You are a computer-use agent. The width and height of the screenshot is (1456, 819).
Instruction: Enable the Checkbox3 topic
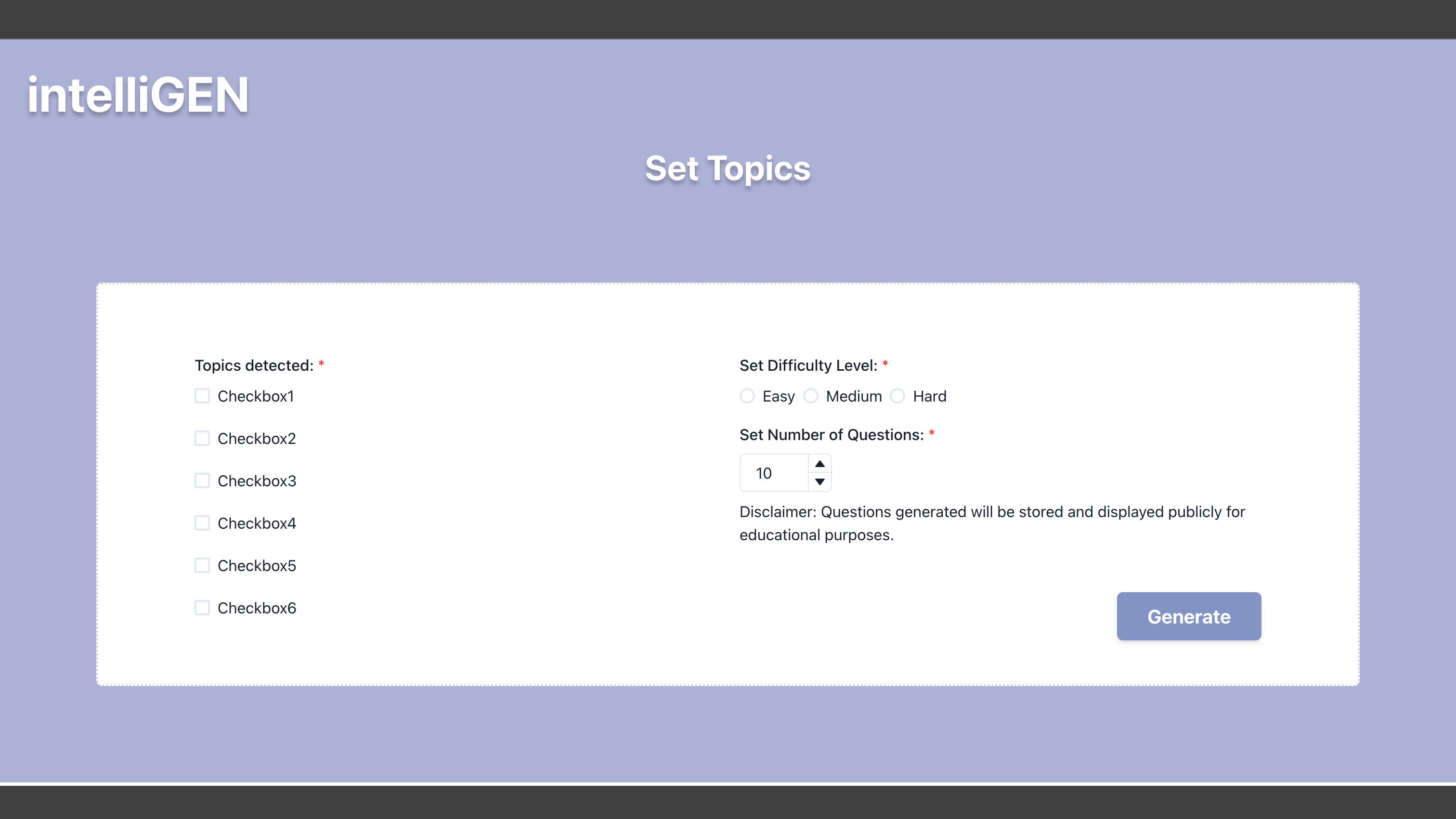pos(202,481)
